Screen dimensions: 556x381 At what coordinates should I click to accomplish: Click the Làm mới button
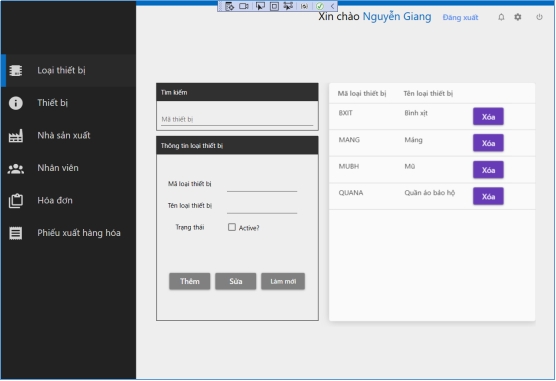tap(283, 281)
